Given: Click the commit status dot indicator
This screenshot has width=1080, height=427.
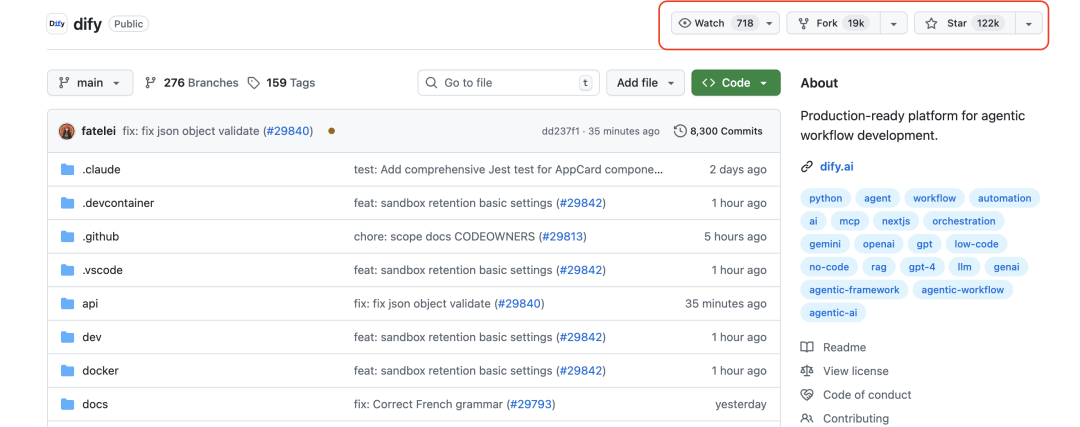Looking at the screenshot, I should point(331,131).
